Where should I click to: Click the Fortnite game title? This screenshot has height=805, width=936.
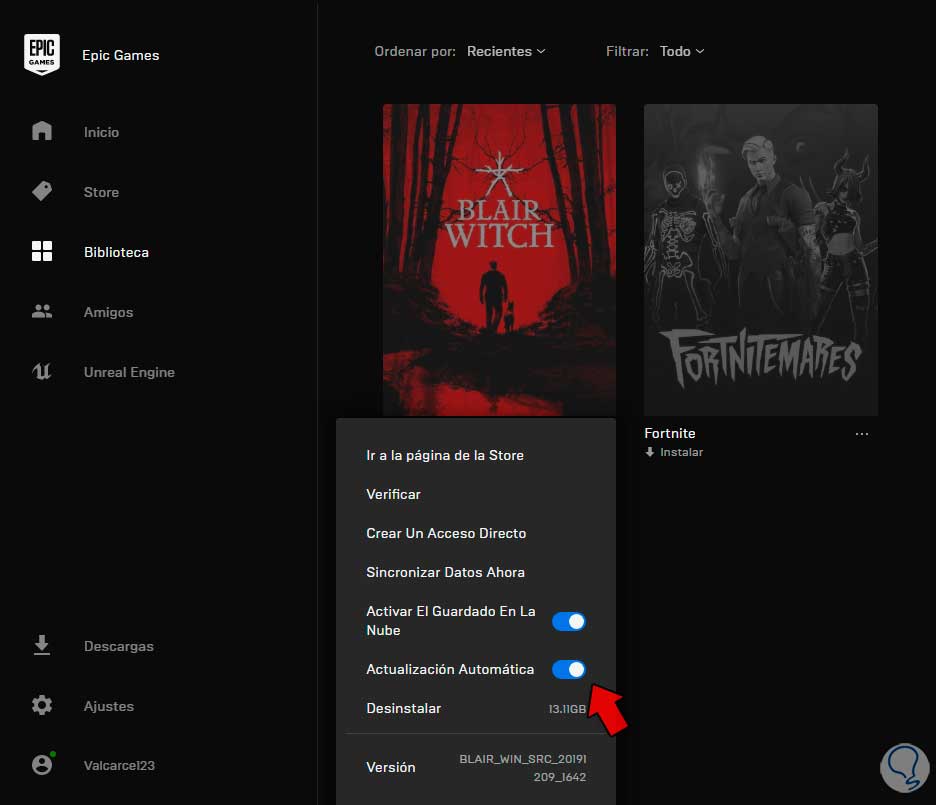670,433
